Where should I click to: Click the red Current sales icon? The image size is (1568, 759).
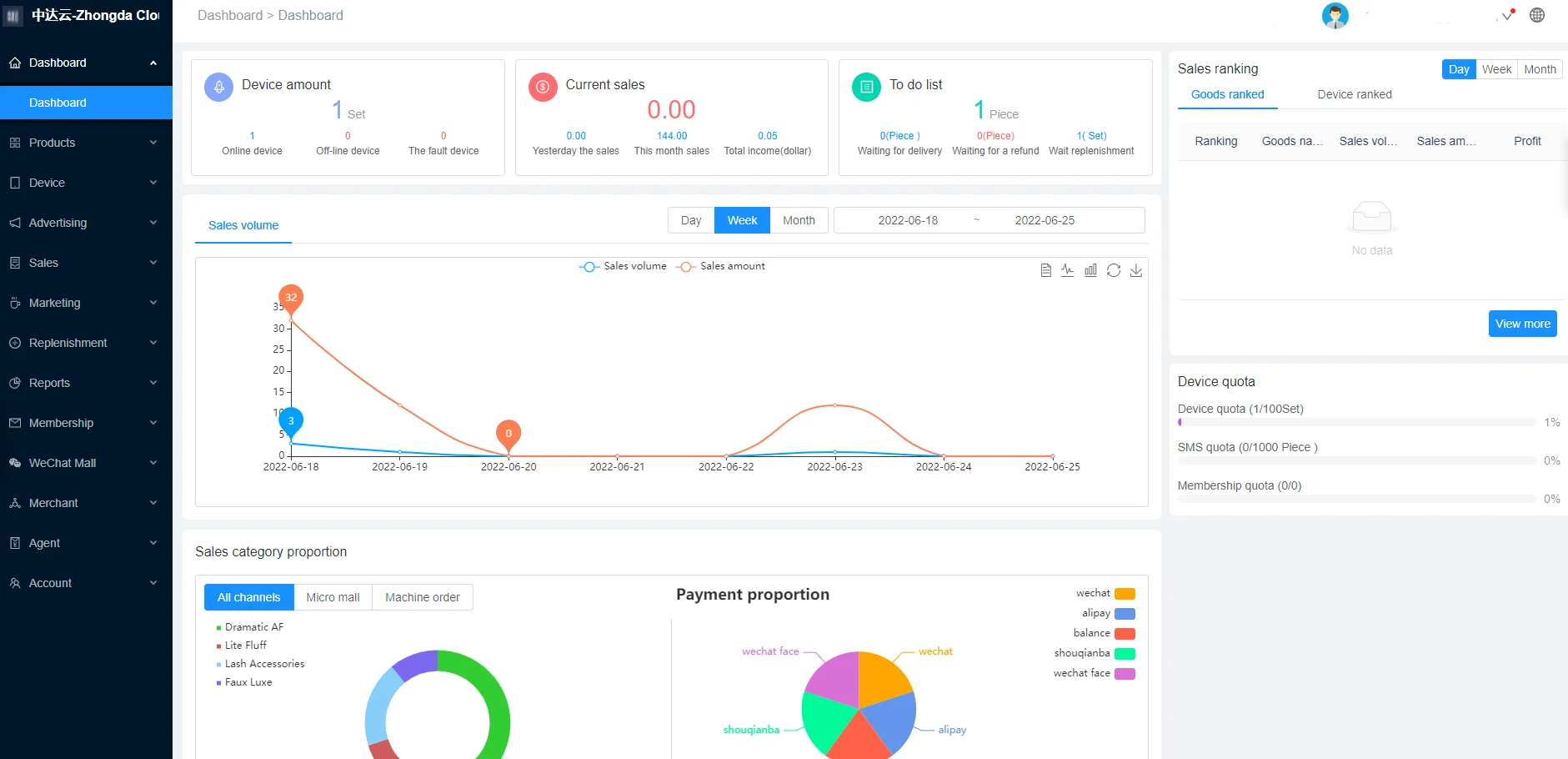coord(543,87)
